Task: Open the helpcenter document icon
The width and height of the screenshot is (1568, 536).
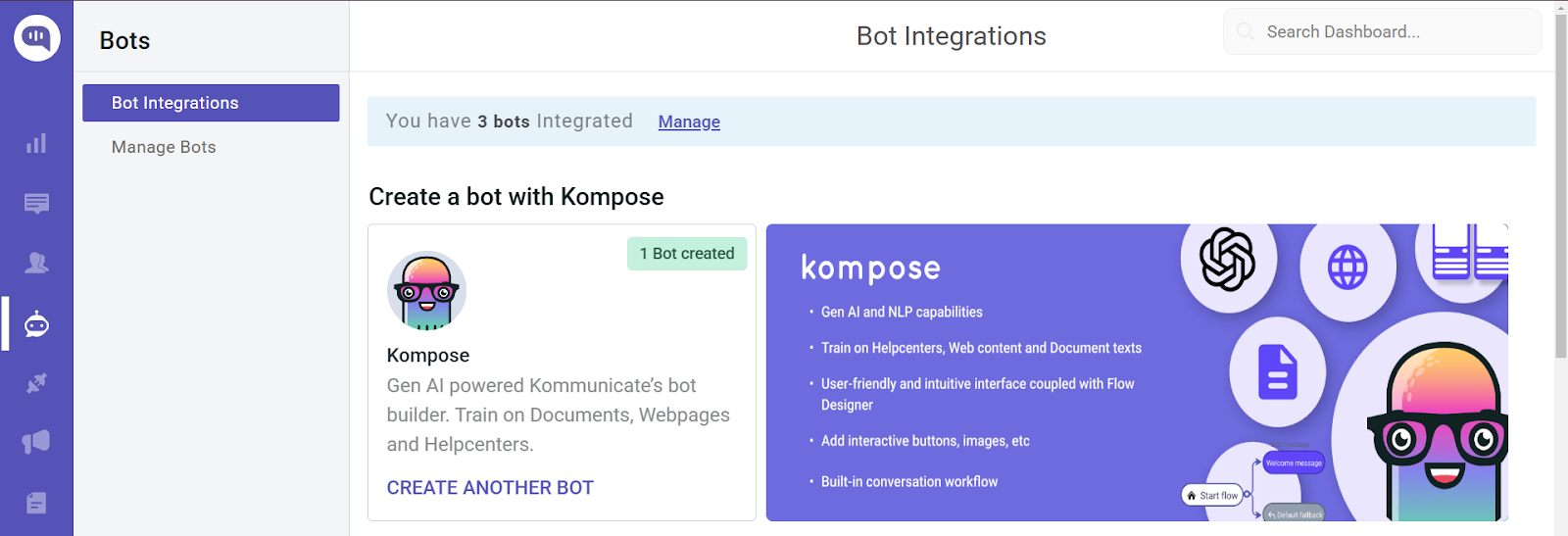Action: coord(36,503)
